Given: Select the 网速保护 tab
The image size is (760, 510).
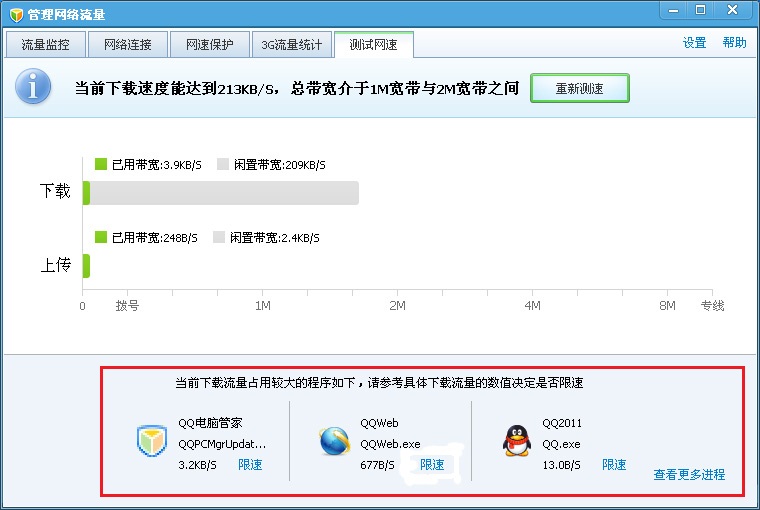Looking at the screenshot, I should (205, 45).
